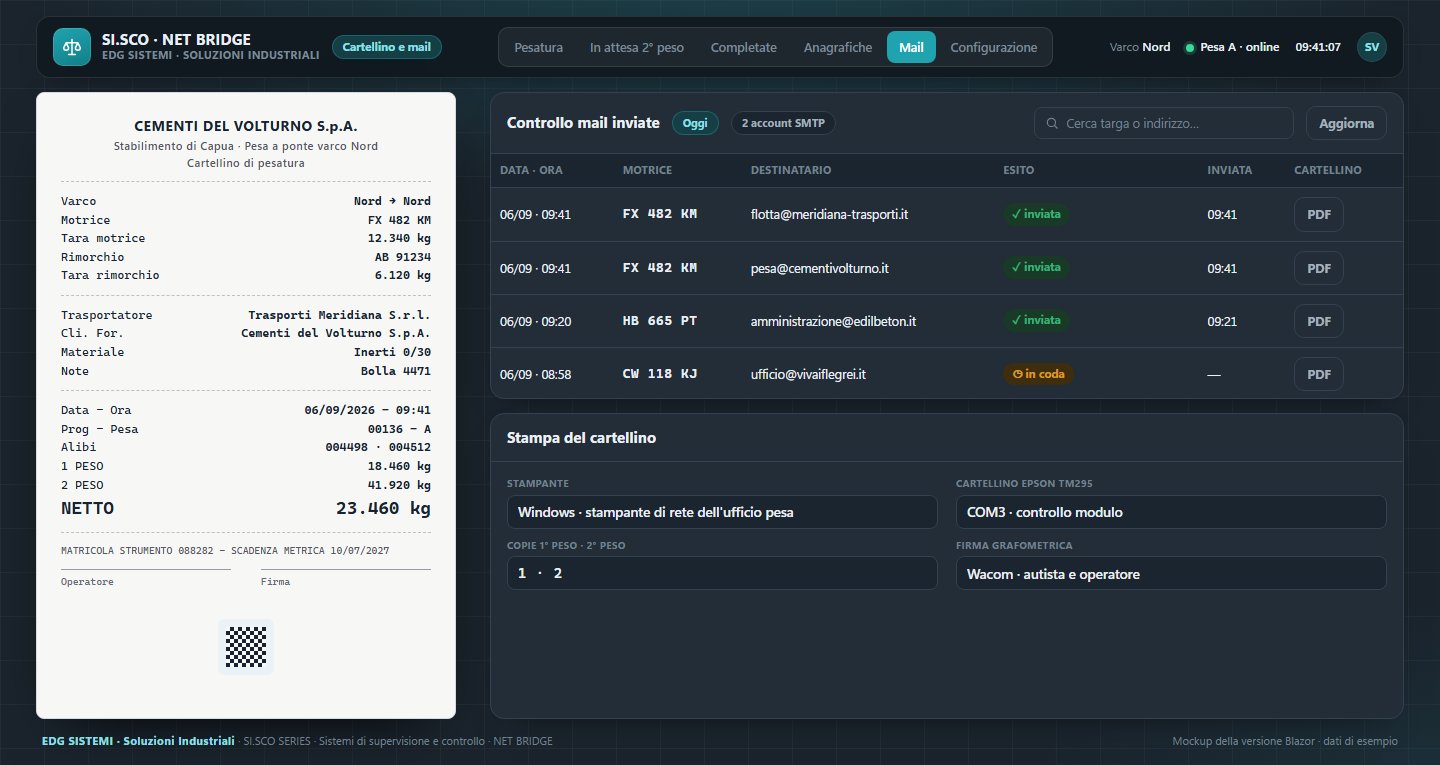Click the green Pesa A online status dot
Screen dimensions: 1440x765
[x=1189, y=48]
